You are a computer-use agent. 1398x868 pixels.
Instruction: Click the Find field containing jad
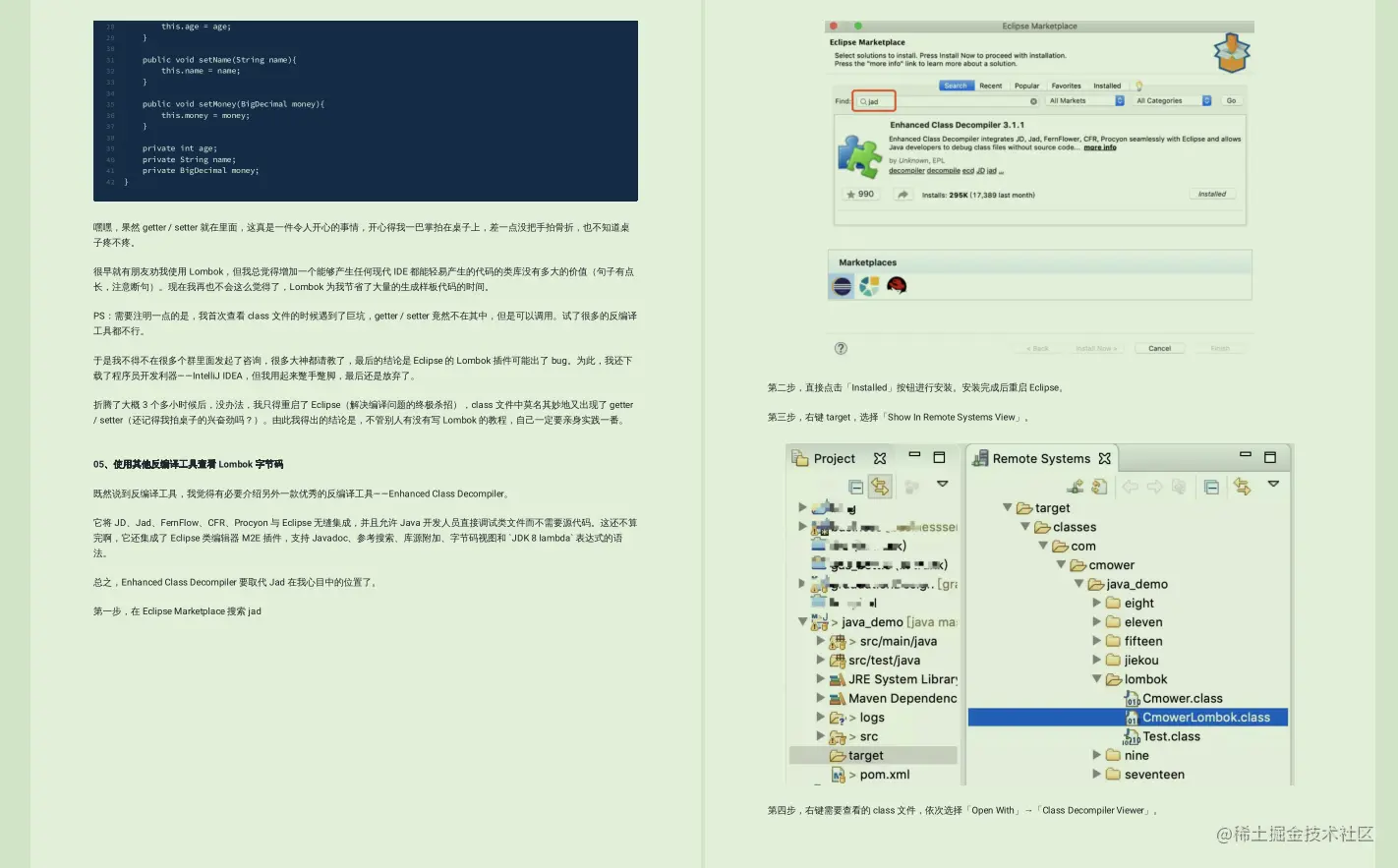click(946, 101)
